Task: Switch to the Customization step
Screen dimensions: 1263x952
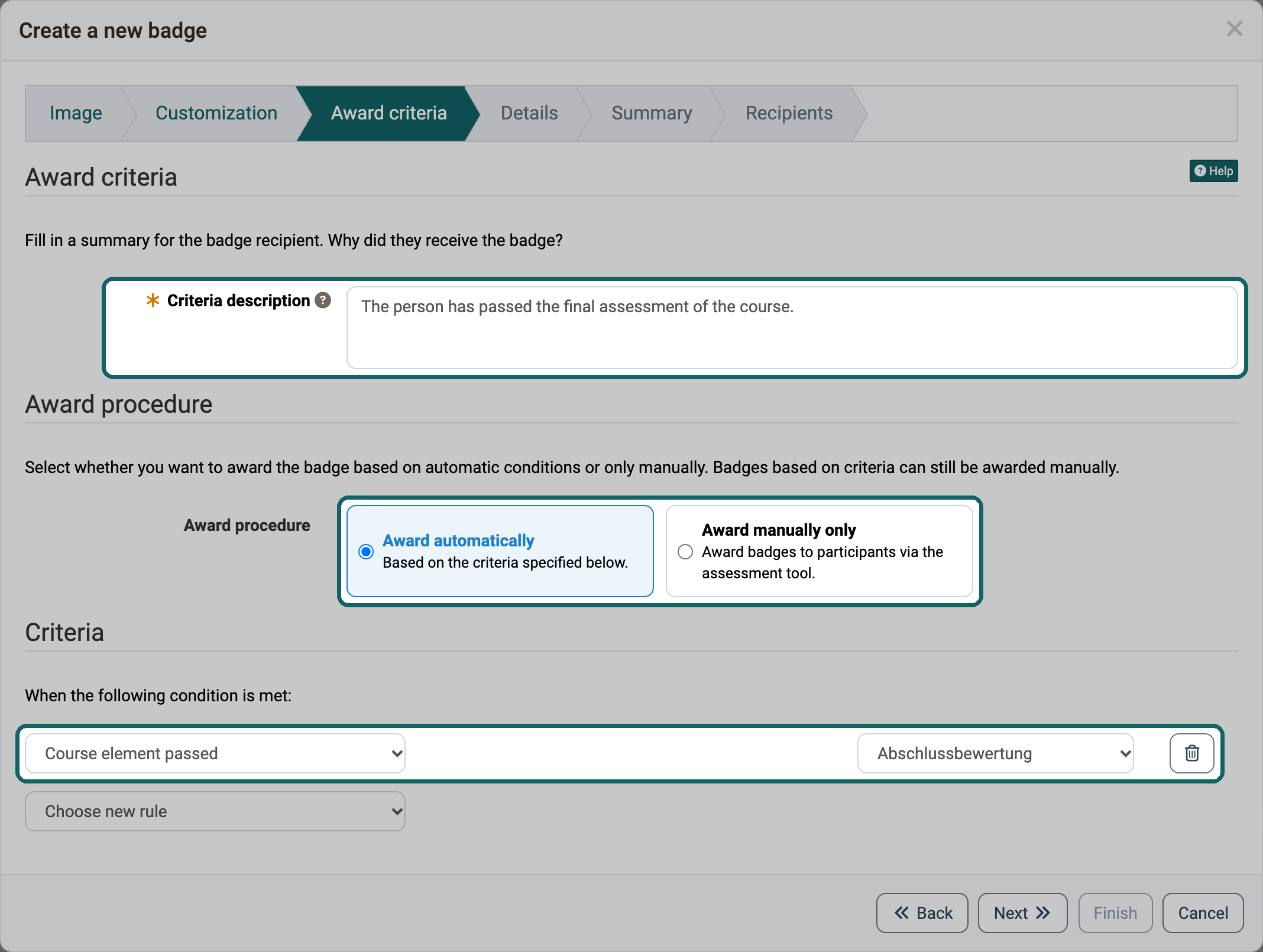Action: point(216,113)
